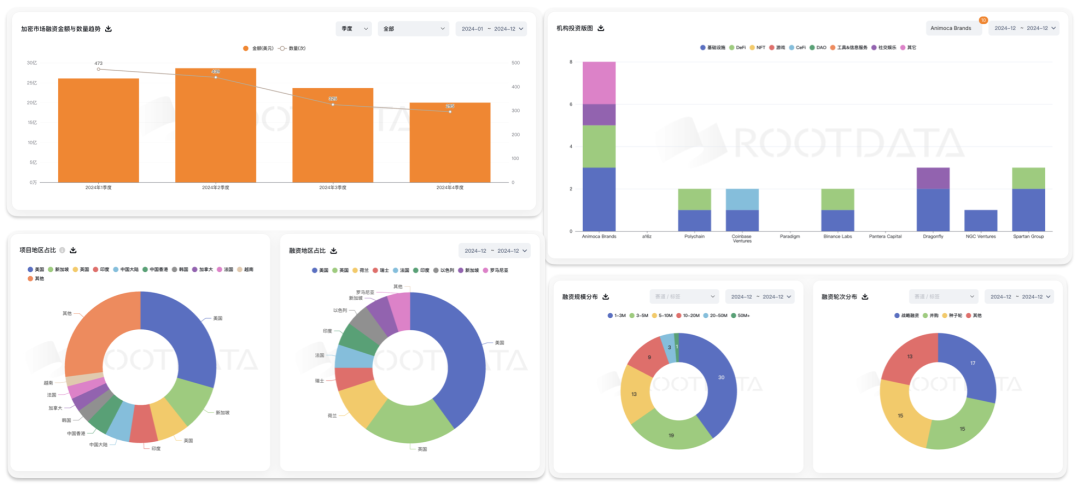This screenshot has width=1080, height=489.
Task: Download the 融资轮次分布 chart
Action: pos(864,297)
